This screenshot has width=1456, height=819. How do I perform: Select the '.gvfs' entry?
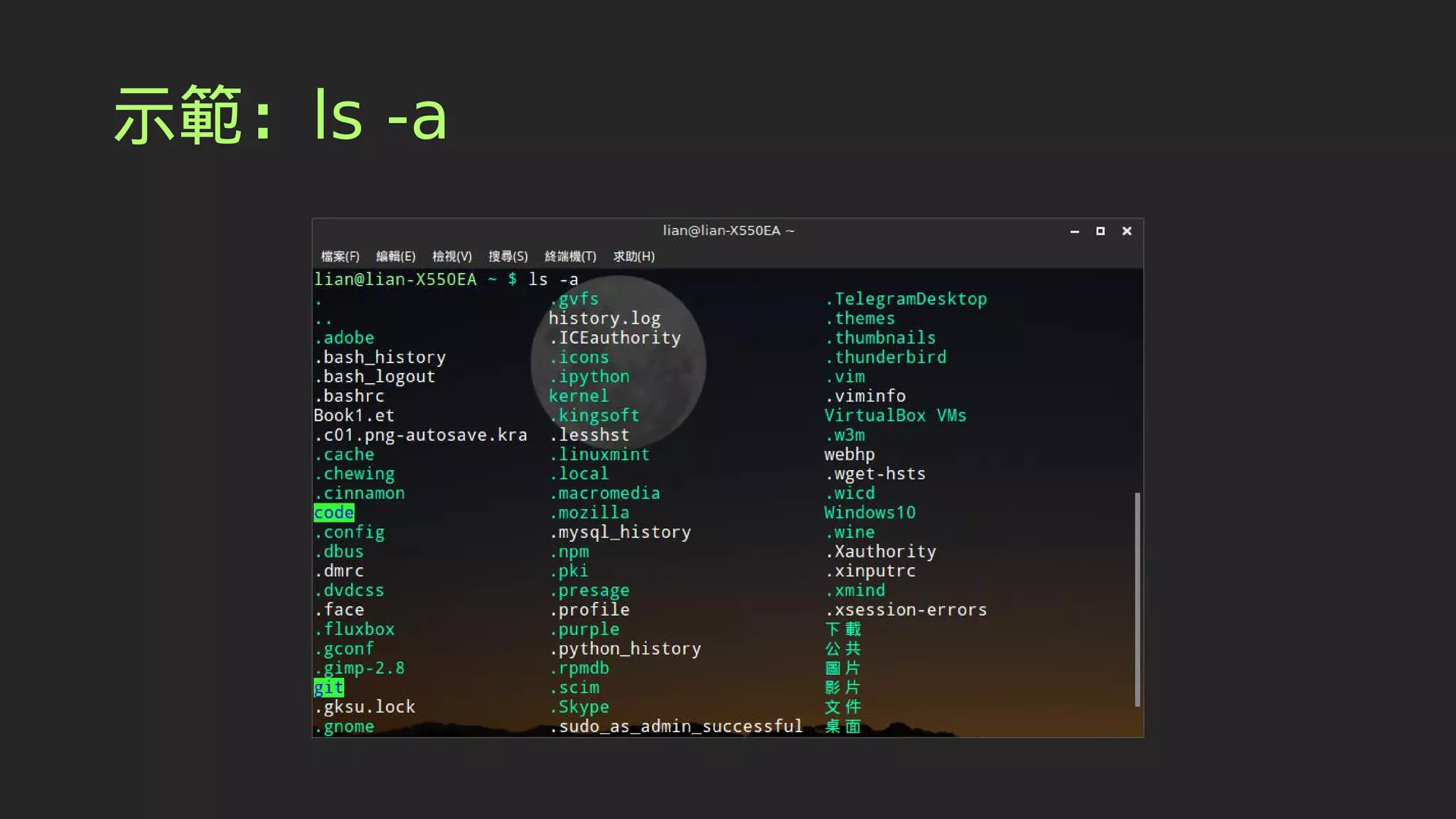tap(574, 299)
